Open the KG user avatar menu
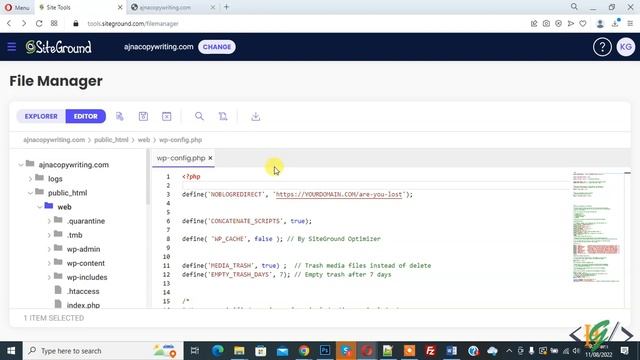 pyautogui.click(x=625, y=47)
